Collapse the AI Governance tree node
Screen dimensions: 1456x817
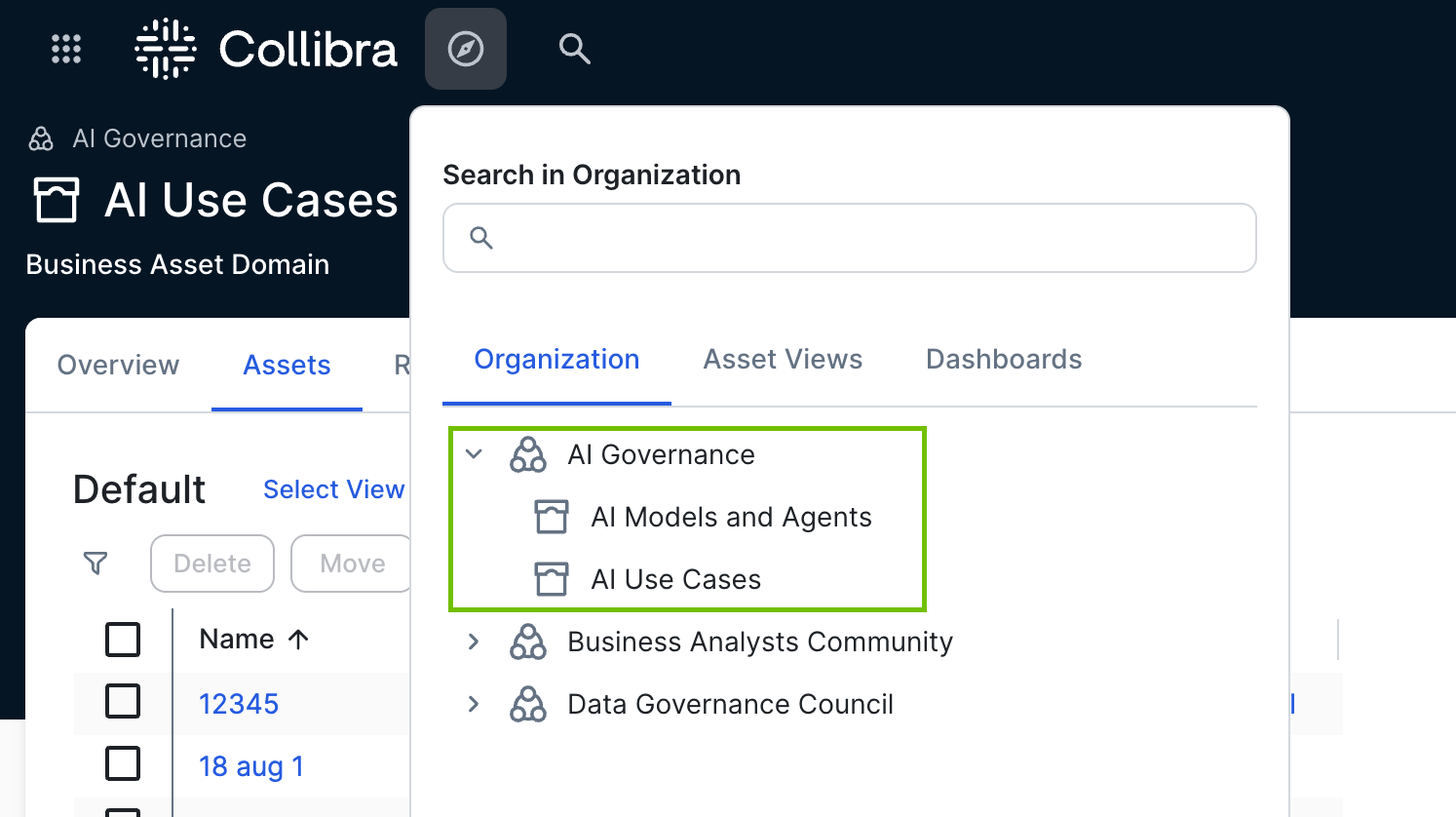click(475, 454)
